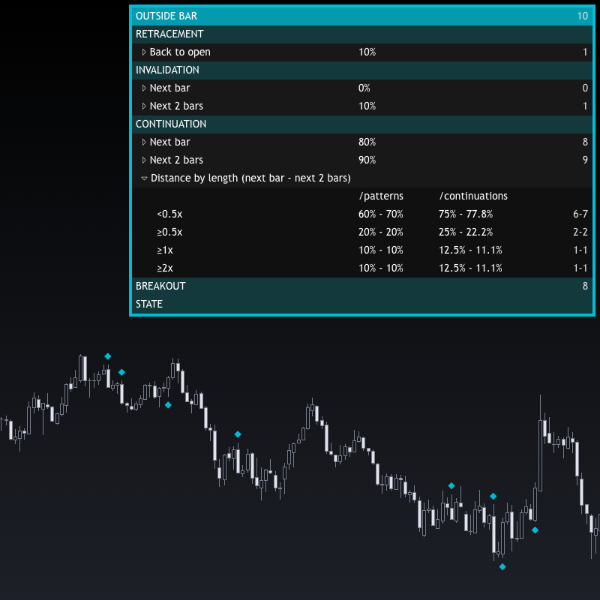Select the RETRACEMENT section header
The height and width of the screenshot is (600, 600).
point(362,34)
